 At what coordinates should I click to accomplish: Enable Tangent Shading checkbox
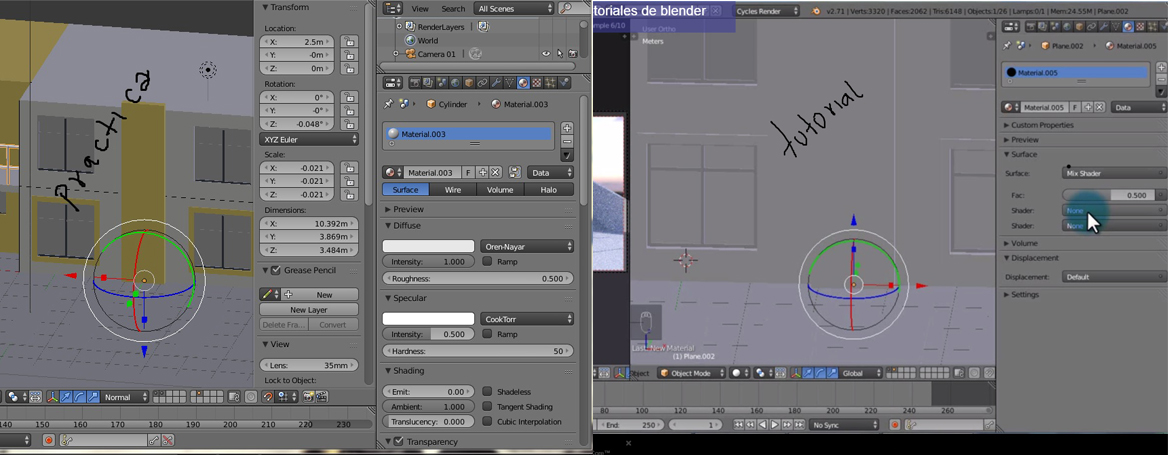click(487, 407)
